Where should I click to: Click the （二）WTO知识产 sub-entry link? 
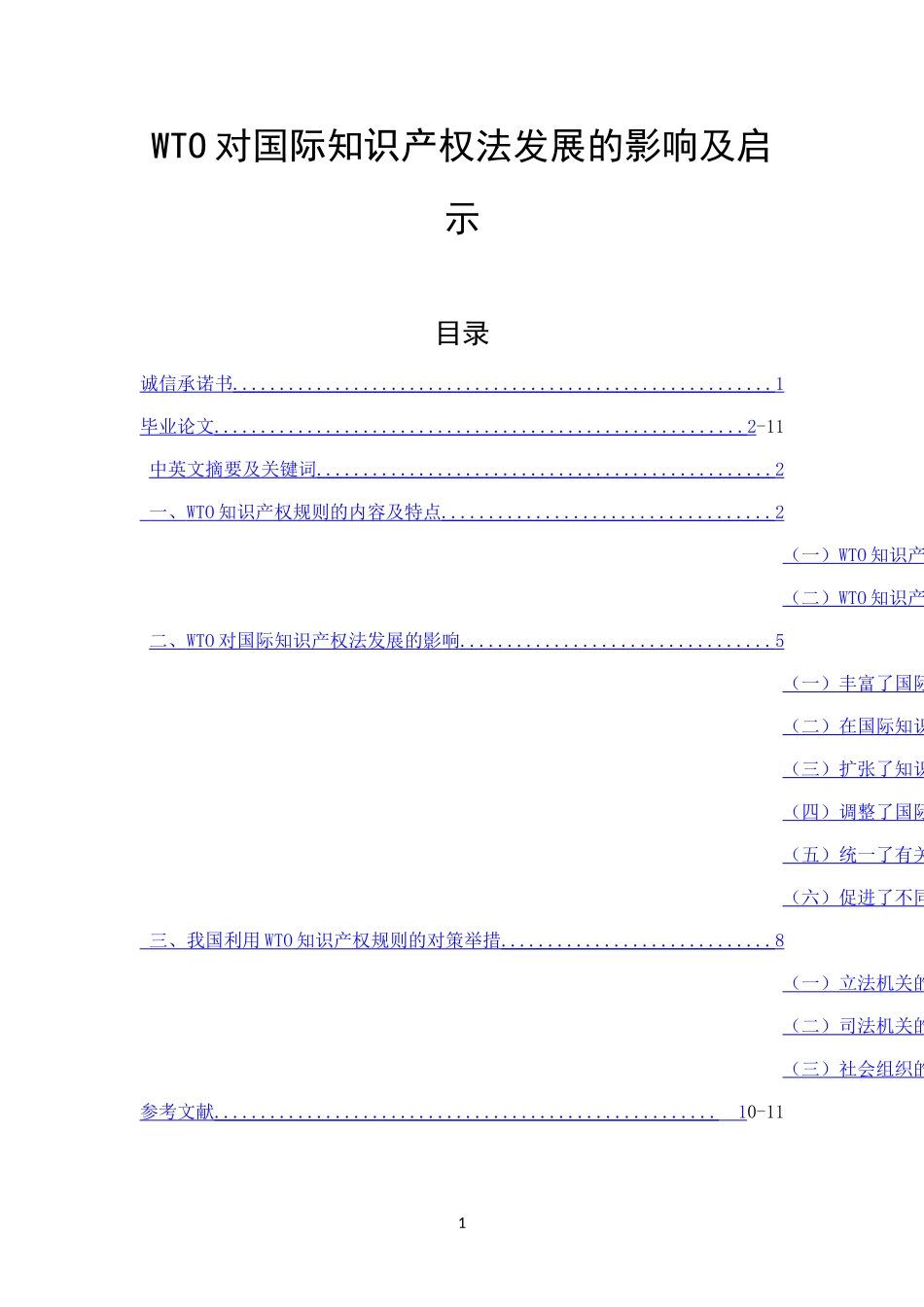pyautogui.click(x=853, y=598)
